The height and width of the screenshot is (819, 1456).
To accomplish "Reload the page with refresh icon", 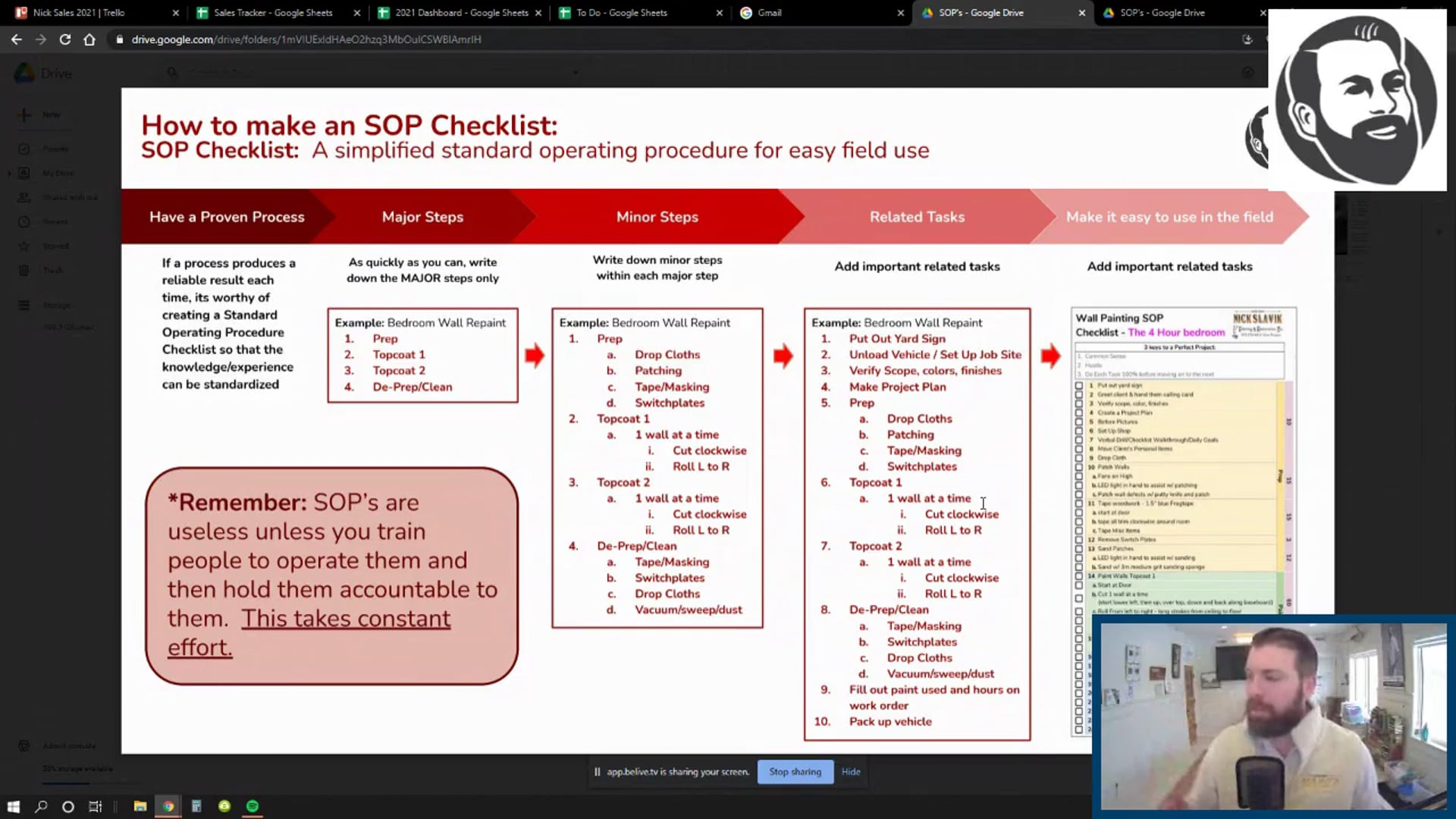I will [65, 39].
